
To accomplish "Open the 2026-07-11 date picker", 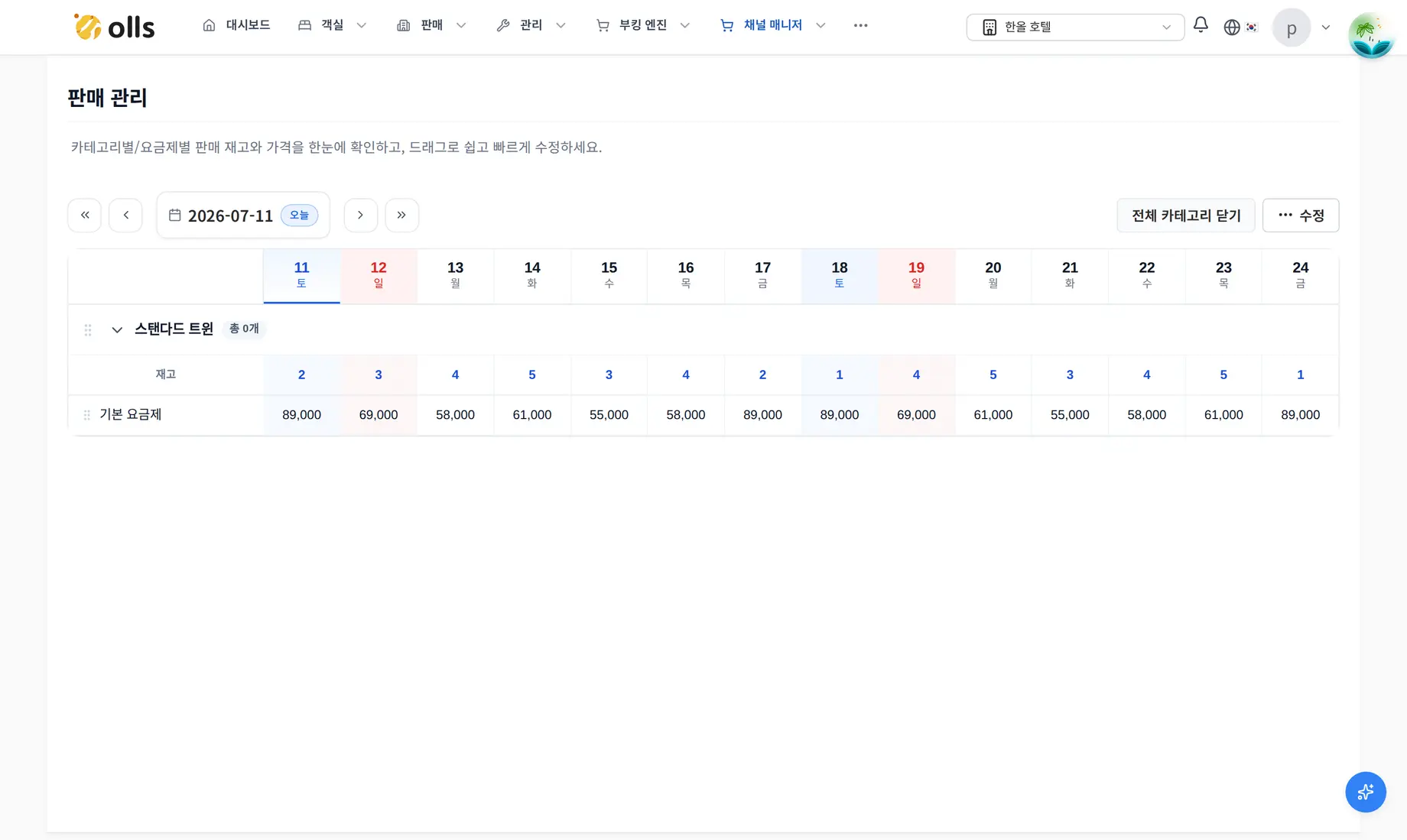I will click(243, 215).
